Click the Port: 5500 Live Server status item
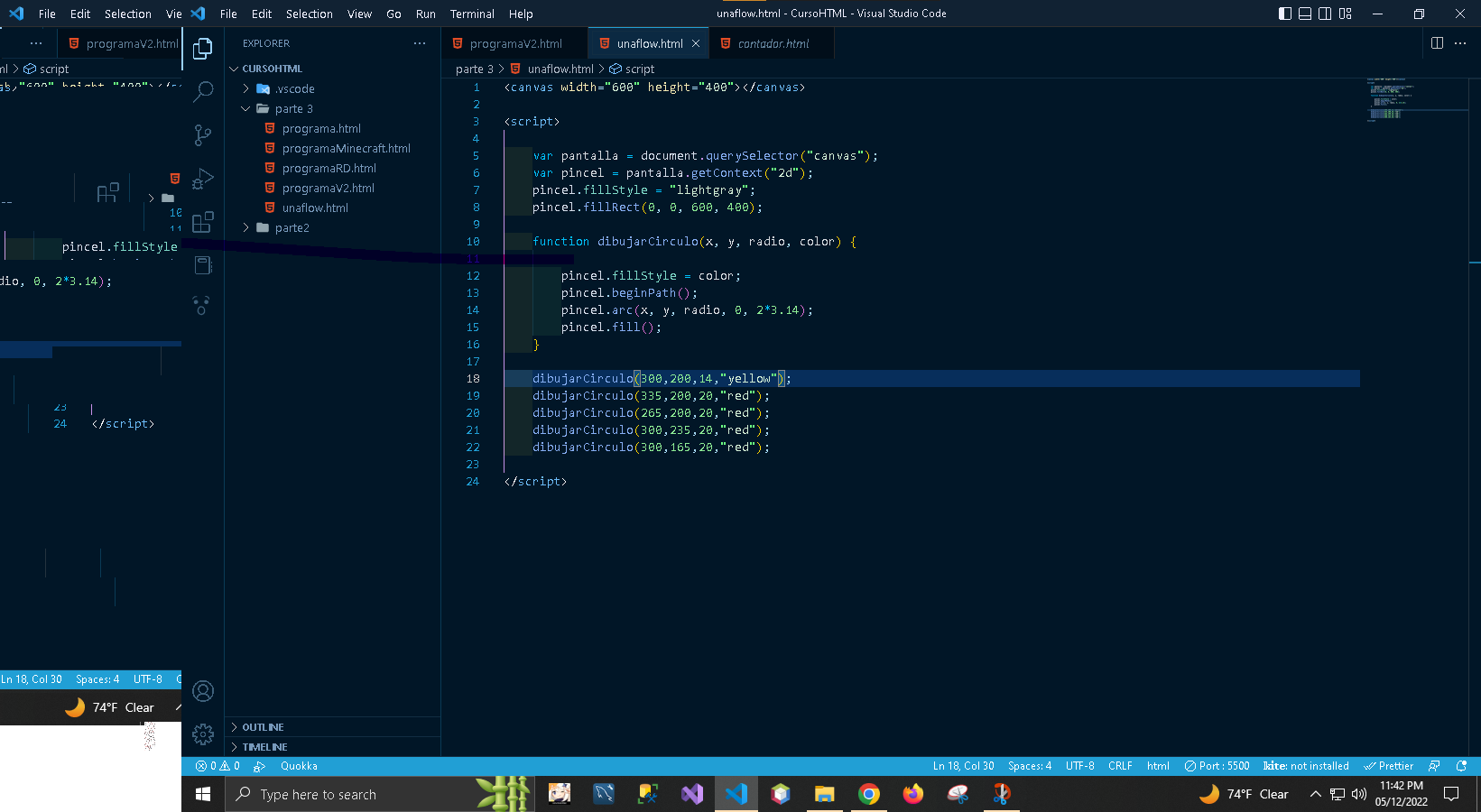 1217,766
